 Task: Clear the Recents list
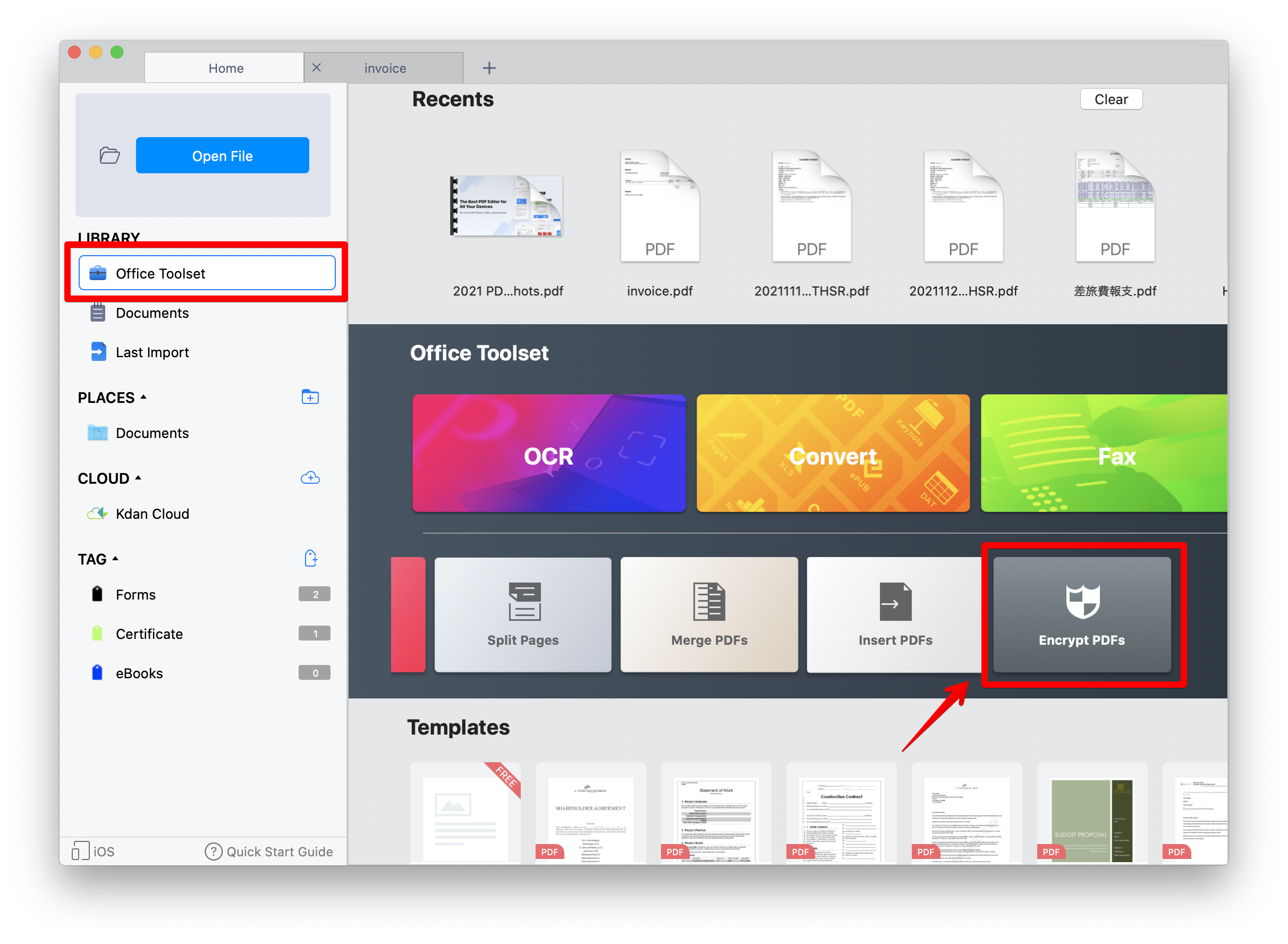point(1111,99)
